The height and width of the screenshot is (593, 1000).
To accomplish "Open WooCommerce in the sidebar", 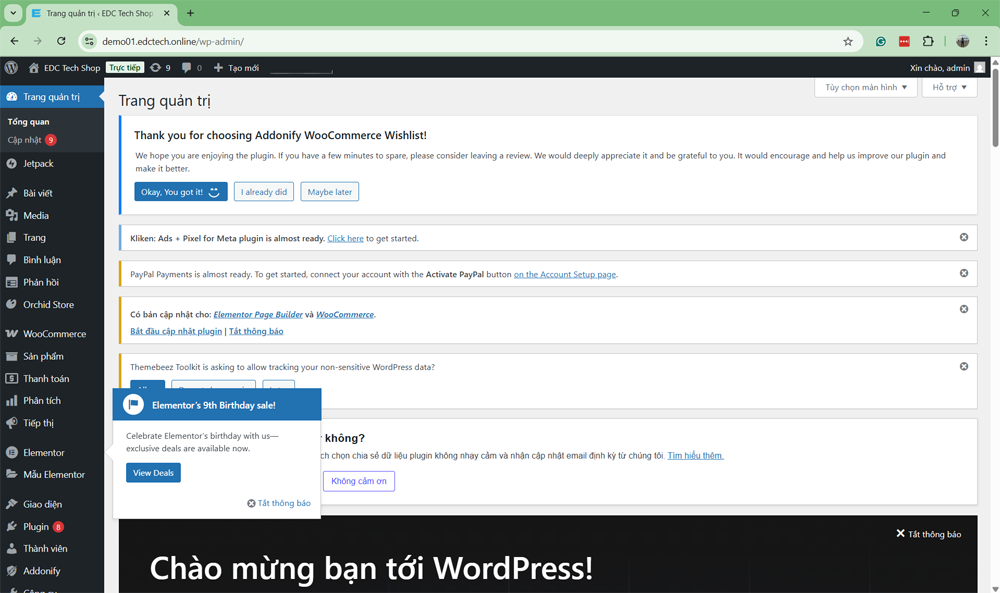I will point(52,334).
